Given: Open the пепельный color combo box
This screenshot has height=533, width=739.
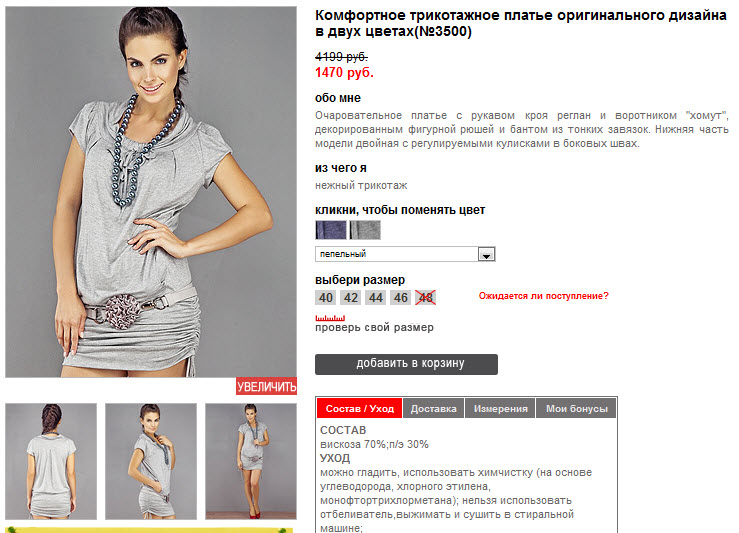Looking at the screenshot, I should point(405,254).
